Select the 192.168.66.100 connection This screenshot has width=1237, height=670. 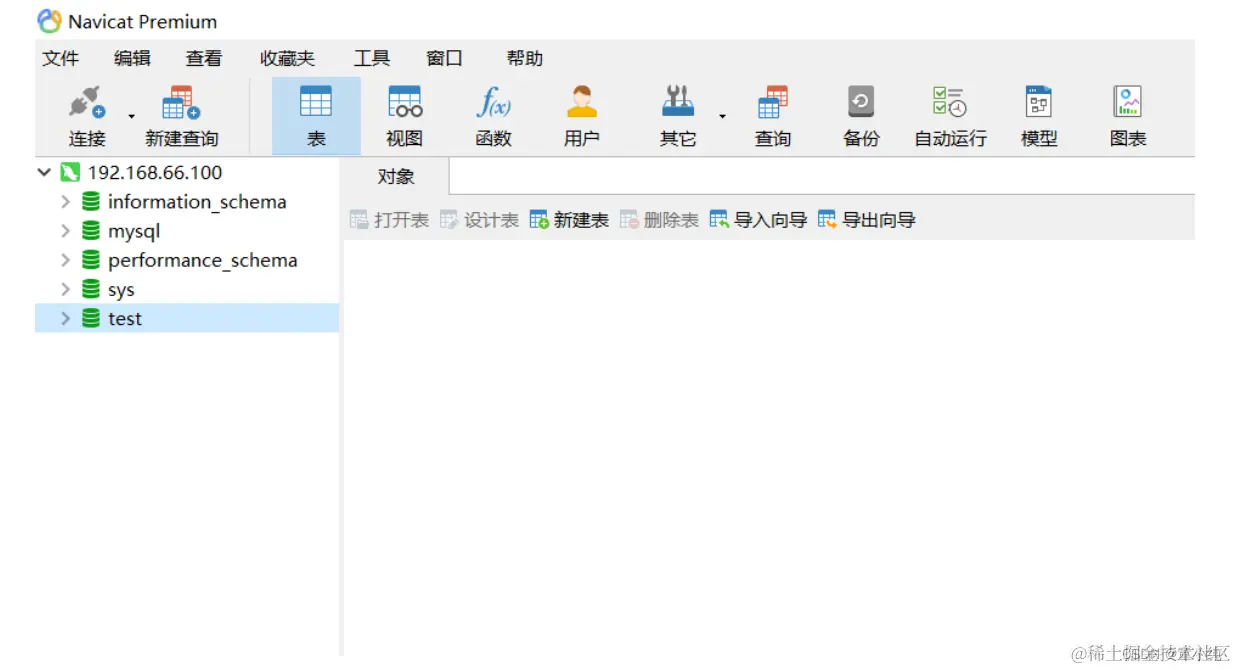(x=155, y=172)
